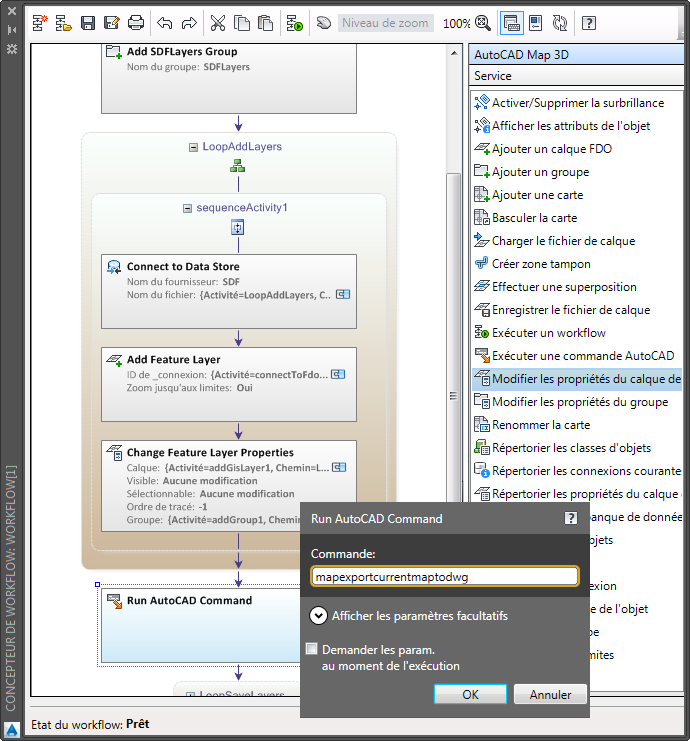Click the Service section header

(576, 76)
